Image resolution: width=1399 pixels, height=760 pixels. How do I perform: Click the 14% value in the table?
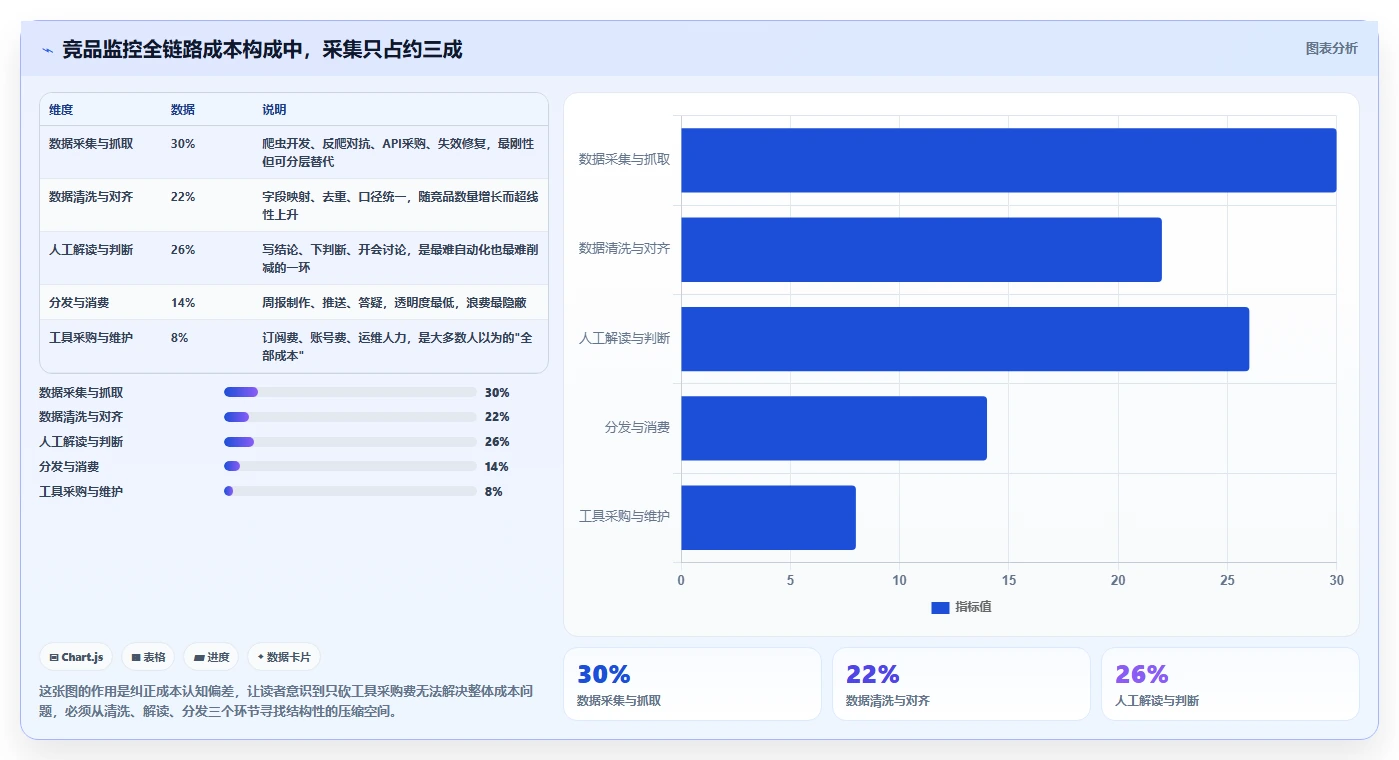[x=183, y=302]
